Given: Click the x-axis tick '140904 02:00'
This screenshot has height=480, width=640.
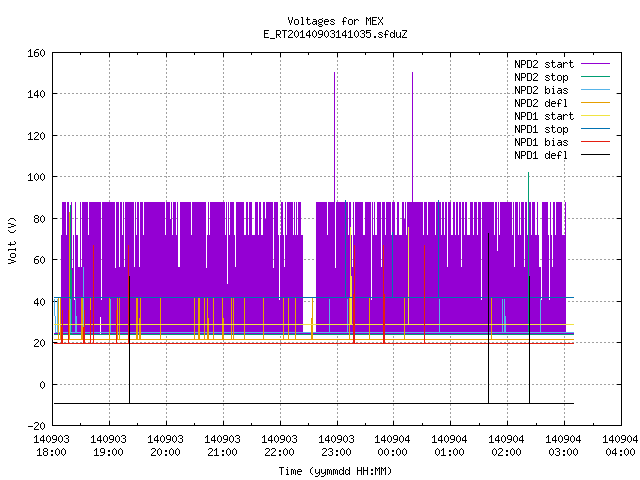Looking at the screenshot, I should point(506,446).
